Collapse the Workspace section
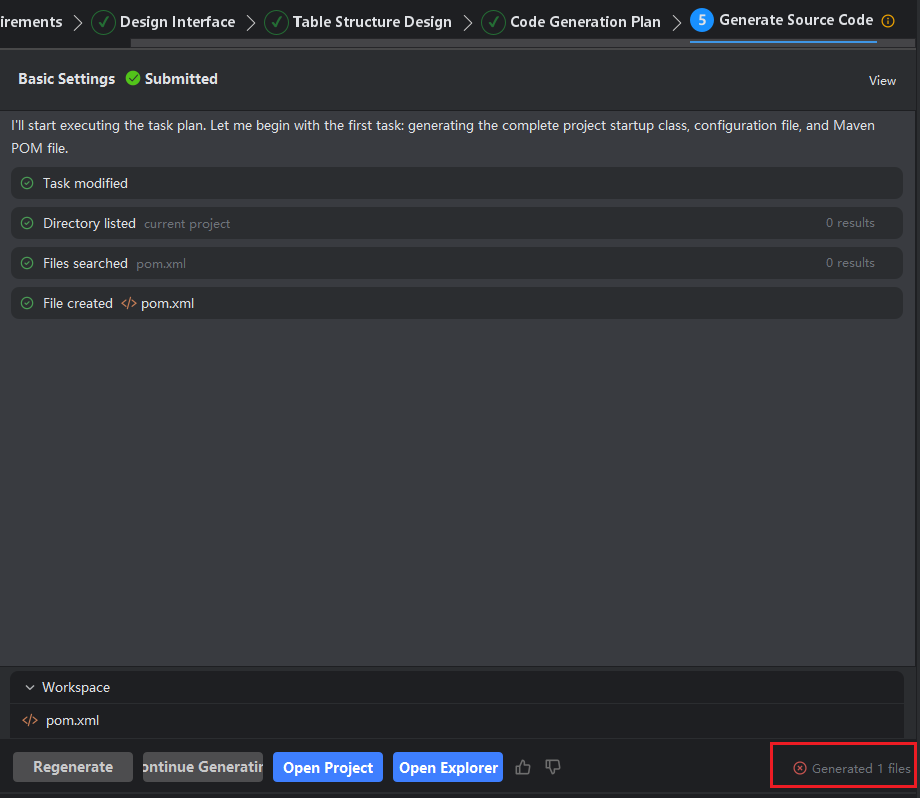Viewport: 920px width, 798px height. [29, 688]
